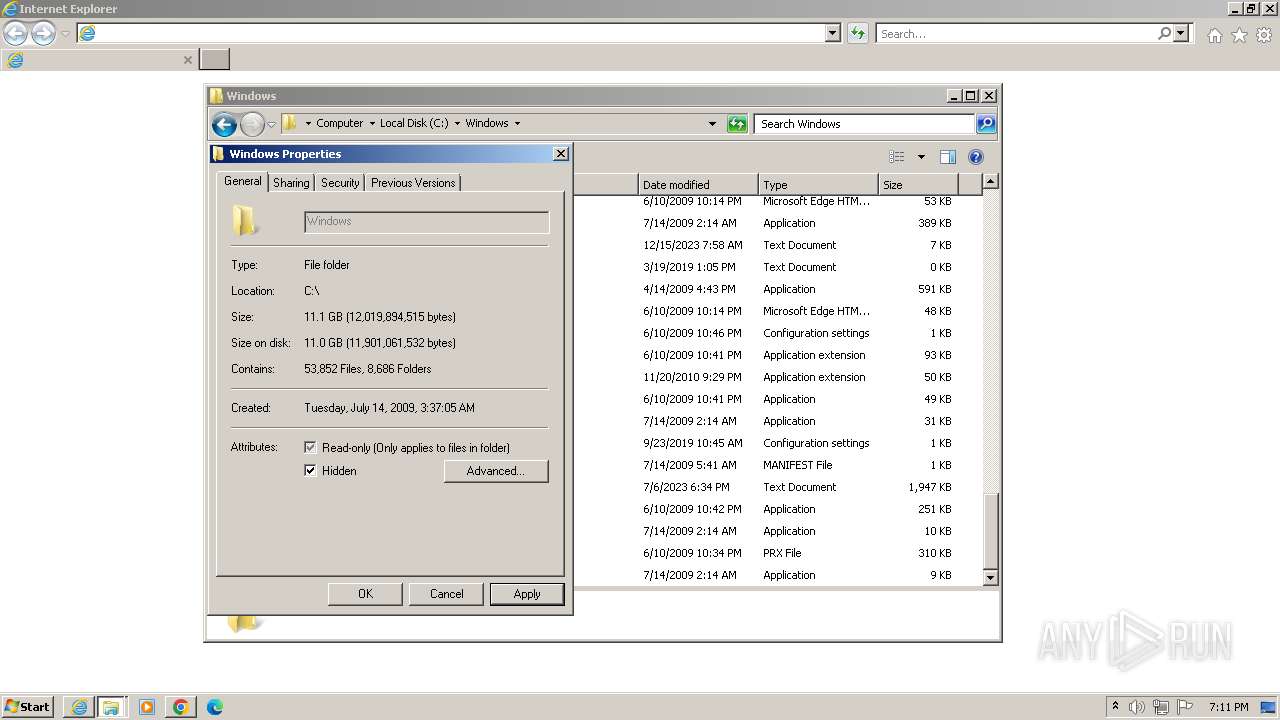Close the Windows Properties dialog
The width and height of the screenshot is (1280, 720).
point(561,154)
